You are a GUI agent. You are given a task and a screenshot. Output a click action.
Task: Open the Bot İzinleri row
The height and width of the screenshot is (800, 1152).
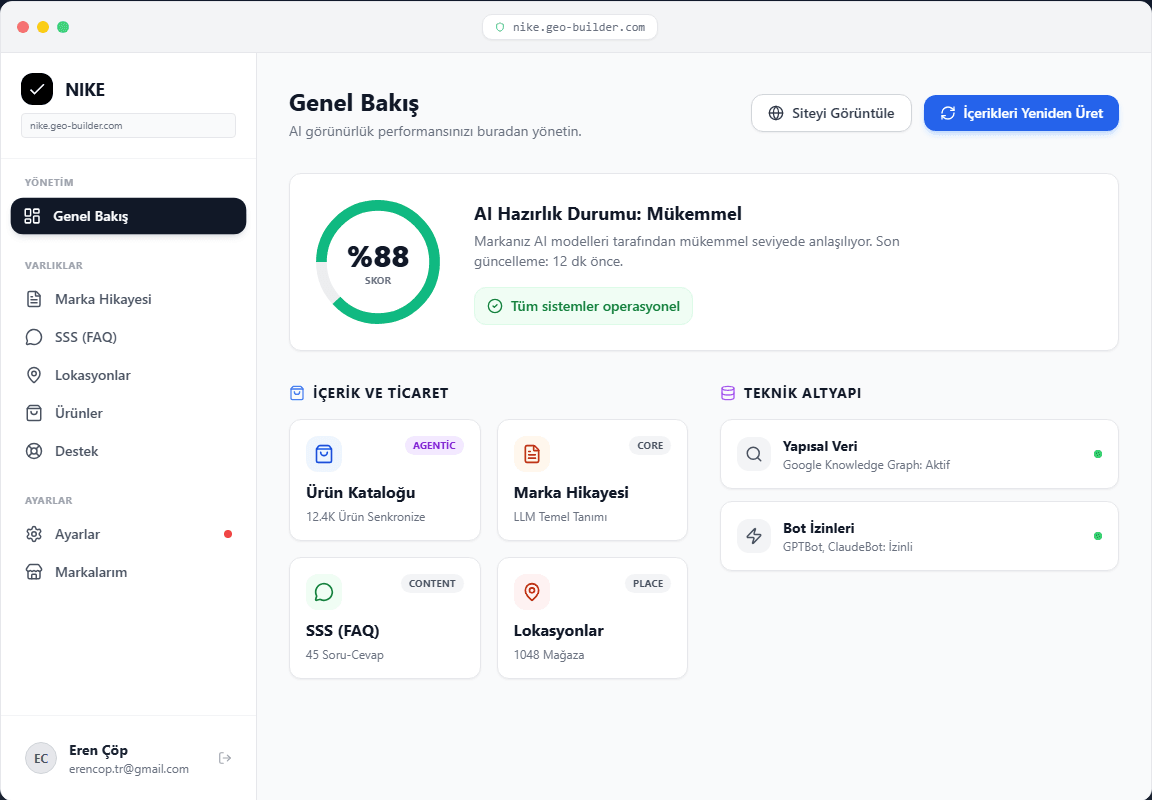pyautogui.click(x=919, y=536)
